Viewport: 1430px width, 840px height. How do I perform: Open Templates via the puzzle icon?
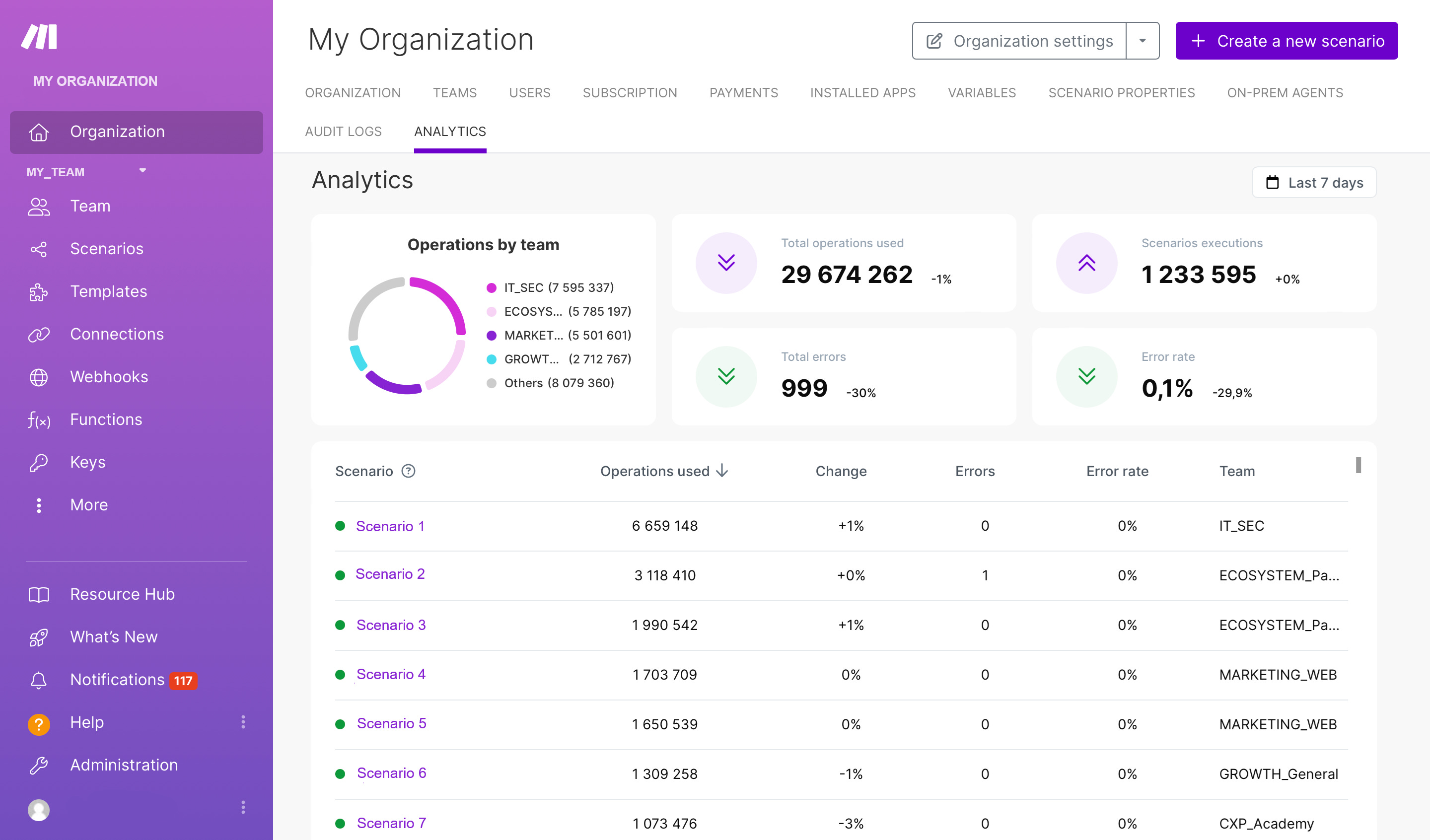(39, 292)
